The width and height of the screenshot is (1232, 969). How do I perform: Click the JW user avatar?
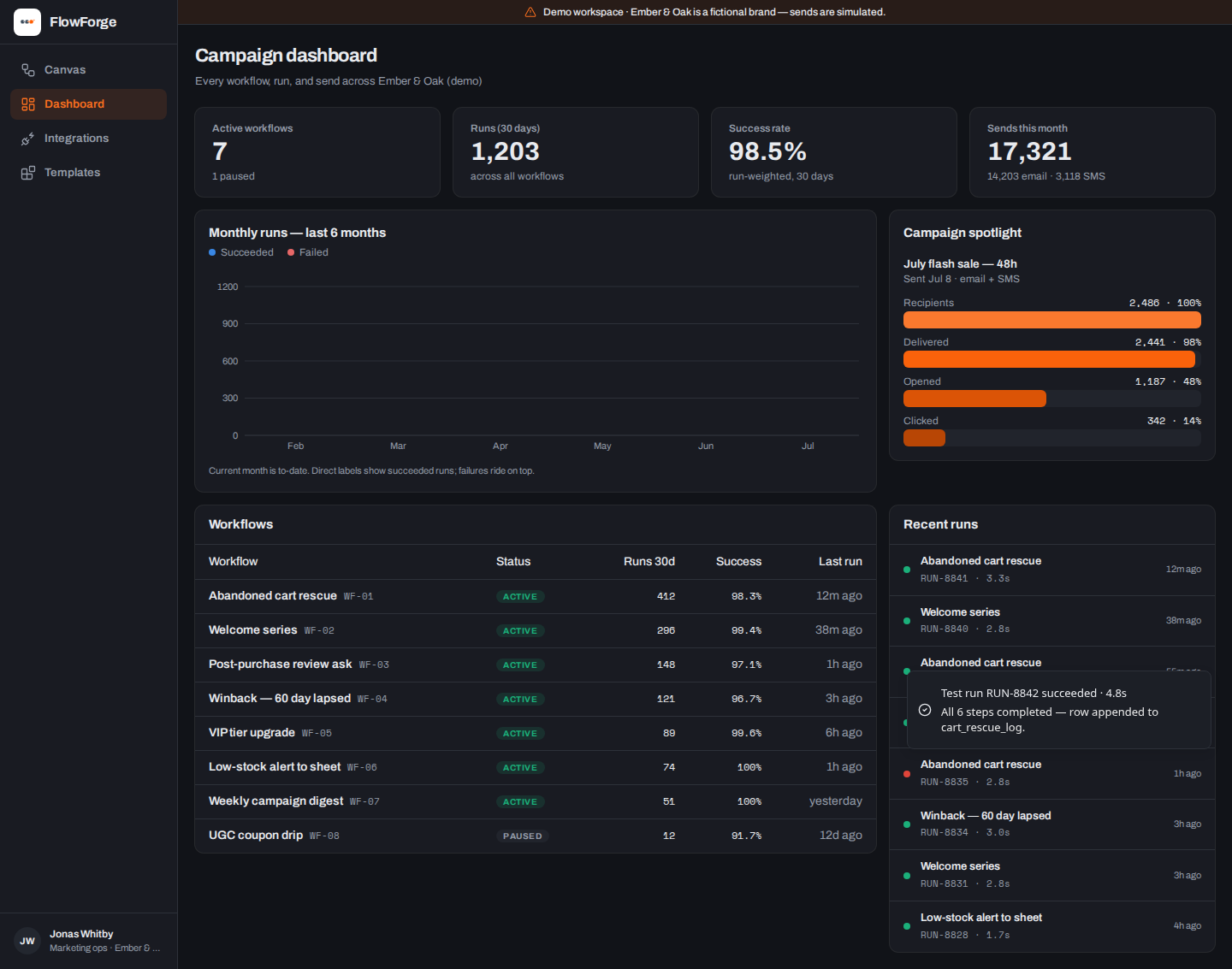click(x=27, y=941)
